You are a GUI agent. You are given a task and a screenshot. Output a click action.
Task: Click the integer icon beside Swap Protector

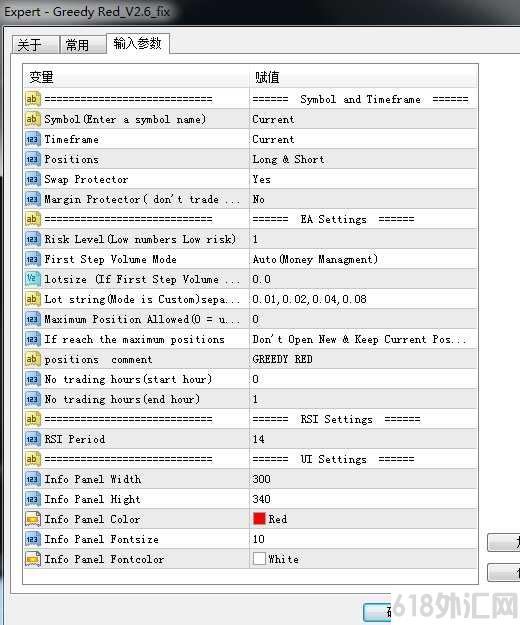(x=33, y=179)
